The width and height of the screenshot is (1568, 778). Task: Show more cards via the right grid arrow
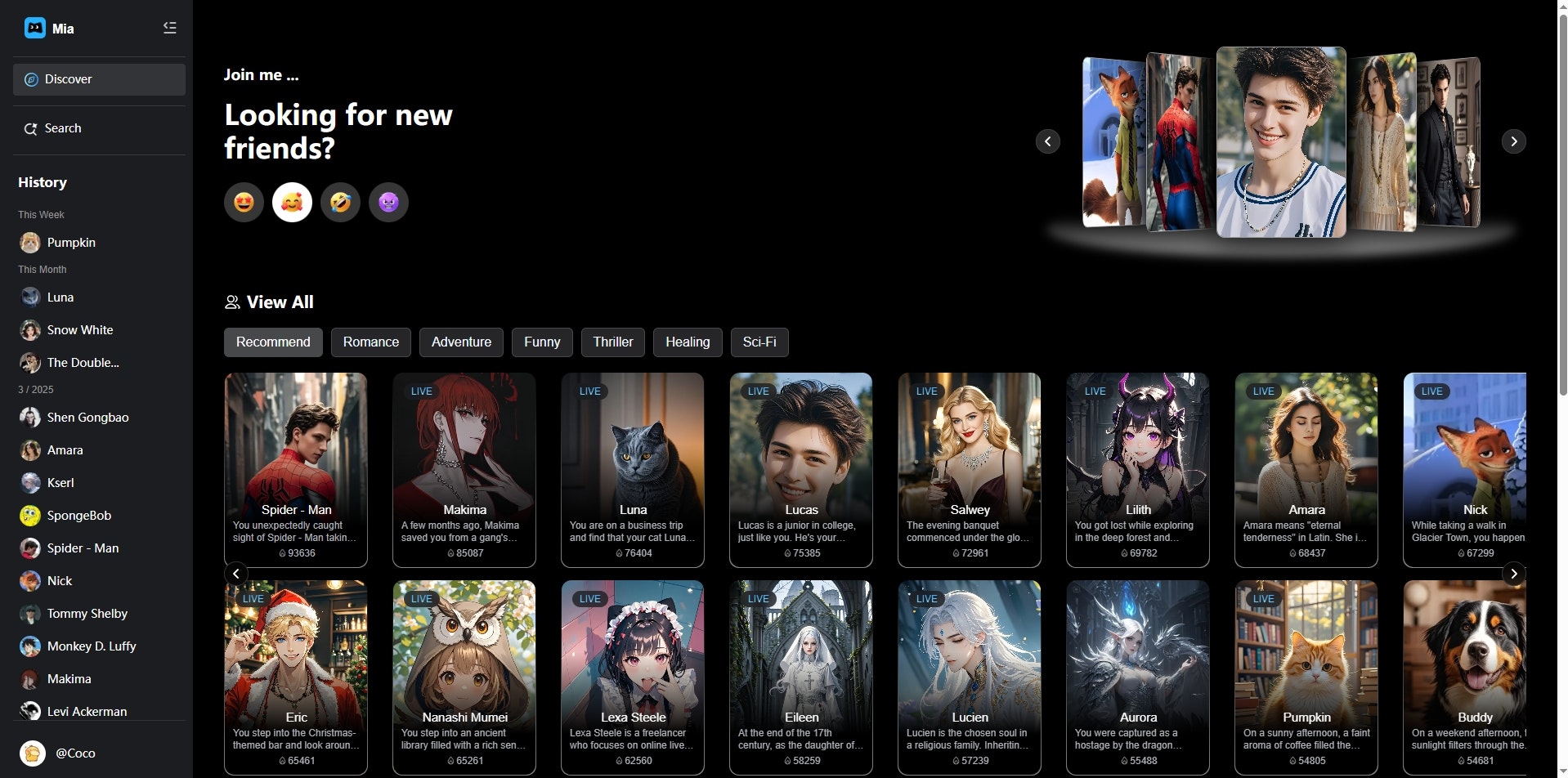[1513, 574]
